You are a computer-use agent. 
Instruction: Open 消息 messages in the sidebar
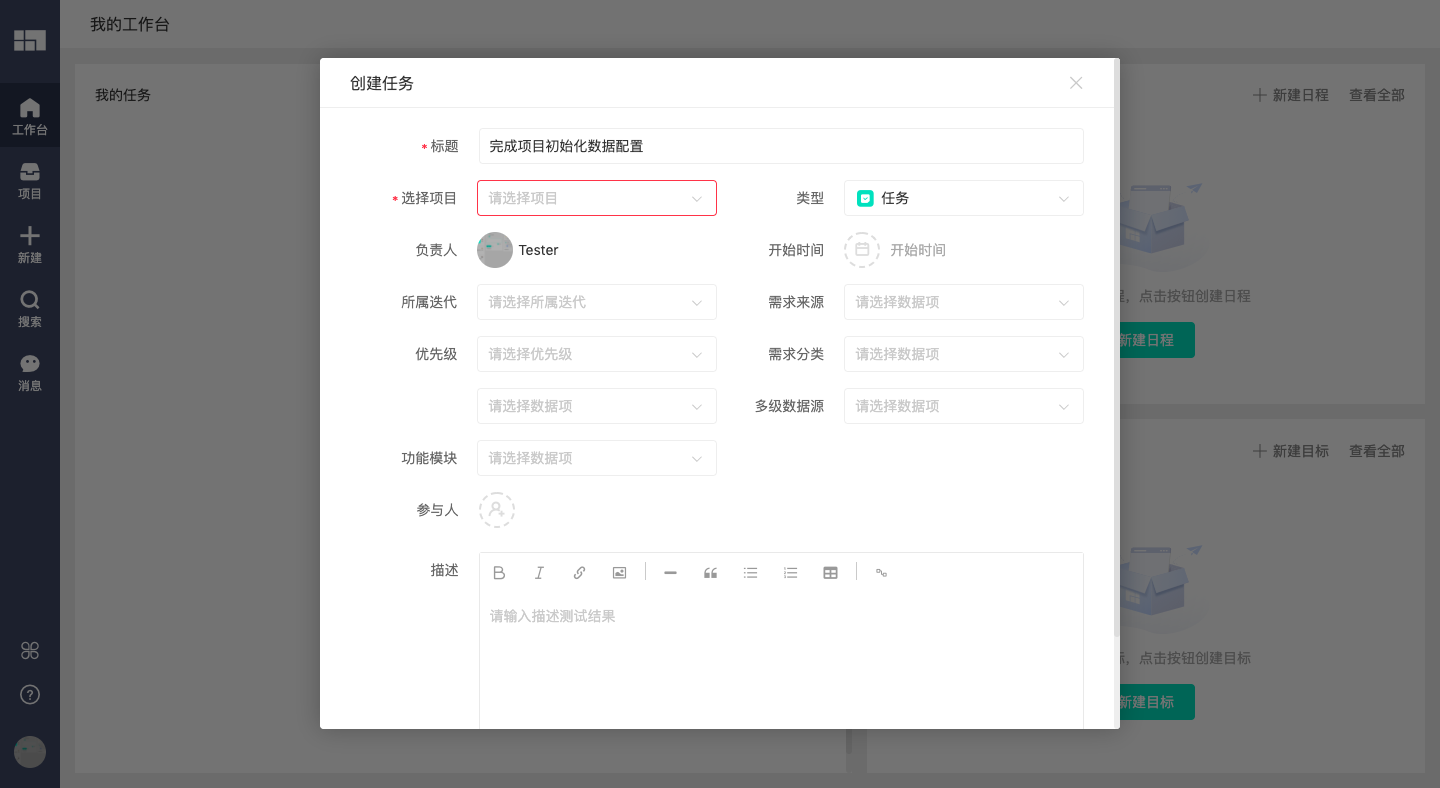coord(30,373)
